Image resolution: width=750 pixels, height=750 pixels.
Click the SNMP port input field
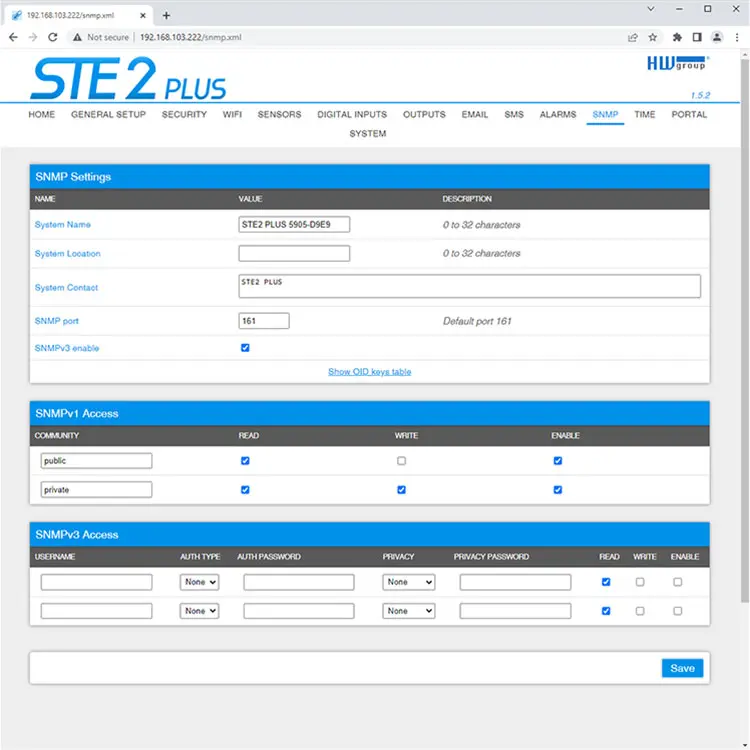coord(264,321)
